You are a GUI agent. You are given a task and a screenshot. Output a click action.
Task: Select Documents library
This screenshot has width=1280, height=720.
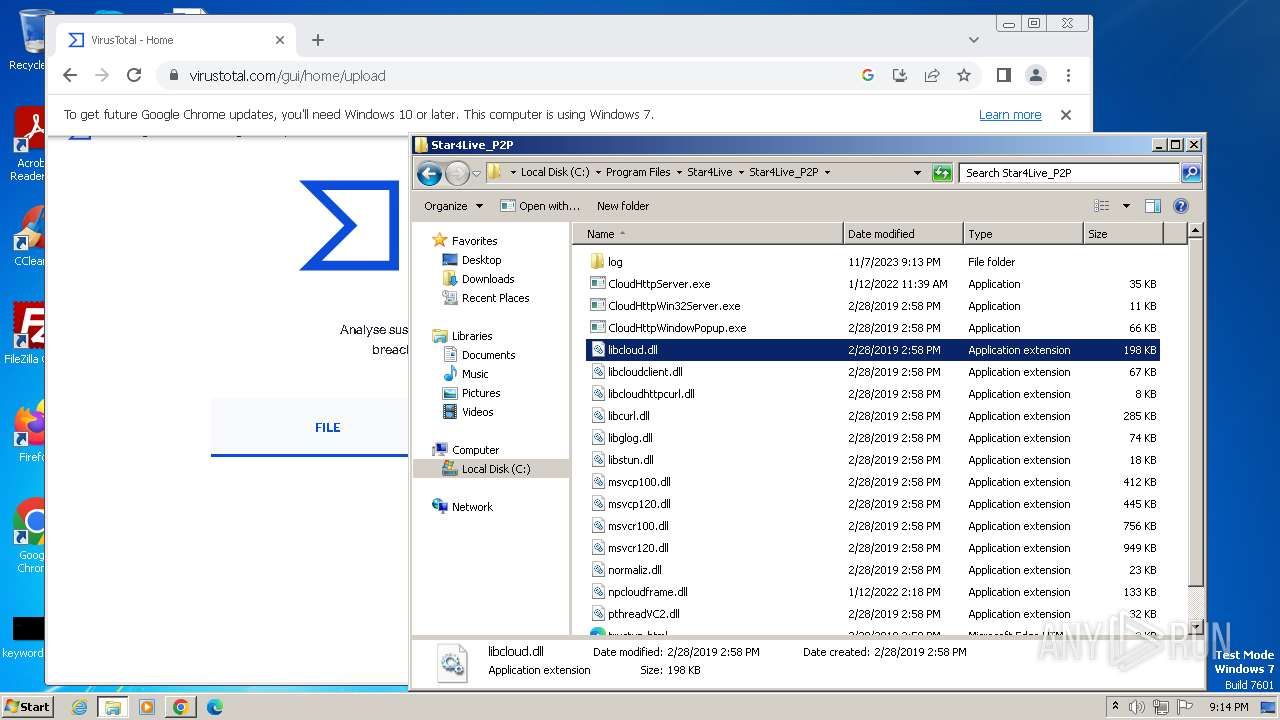coord(488,355)
